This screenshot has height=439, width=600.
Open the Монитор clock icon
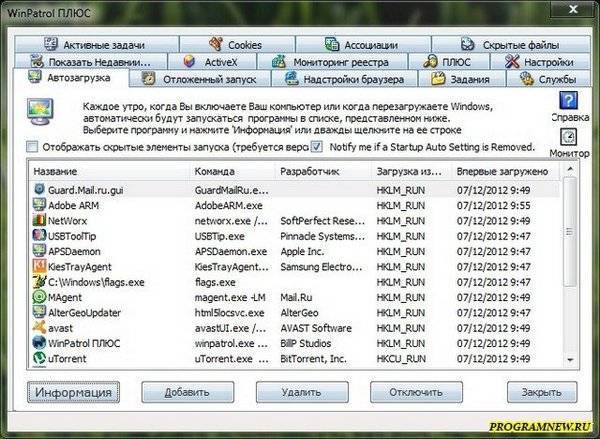pyautogui.click(x=569, y=137)
